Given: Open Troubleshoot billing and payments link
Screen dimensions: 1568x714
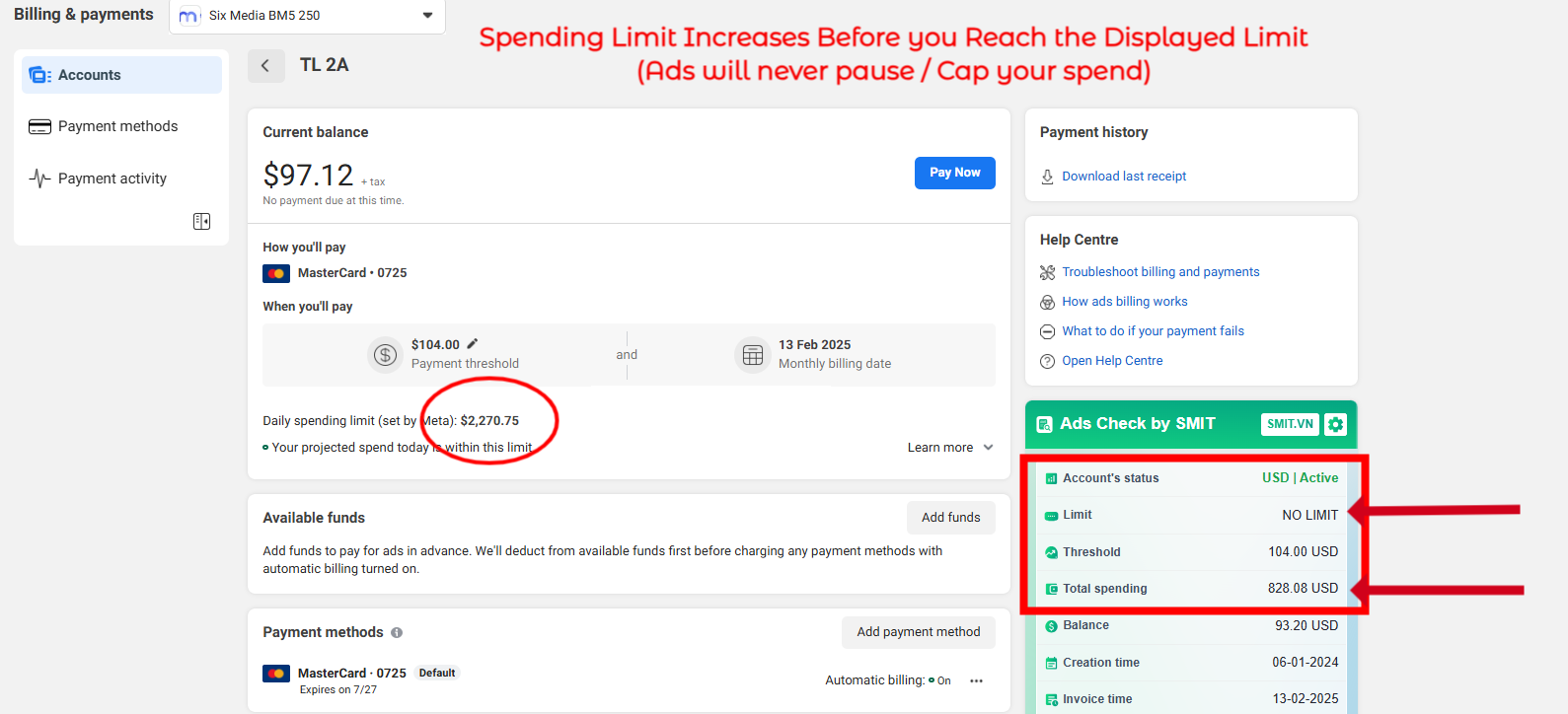Looking at the screenshot, I should [x=1160, y=272].
